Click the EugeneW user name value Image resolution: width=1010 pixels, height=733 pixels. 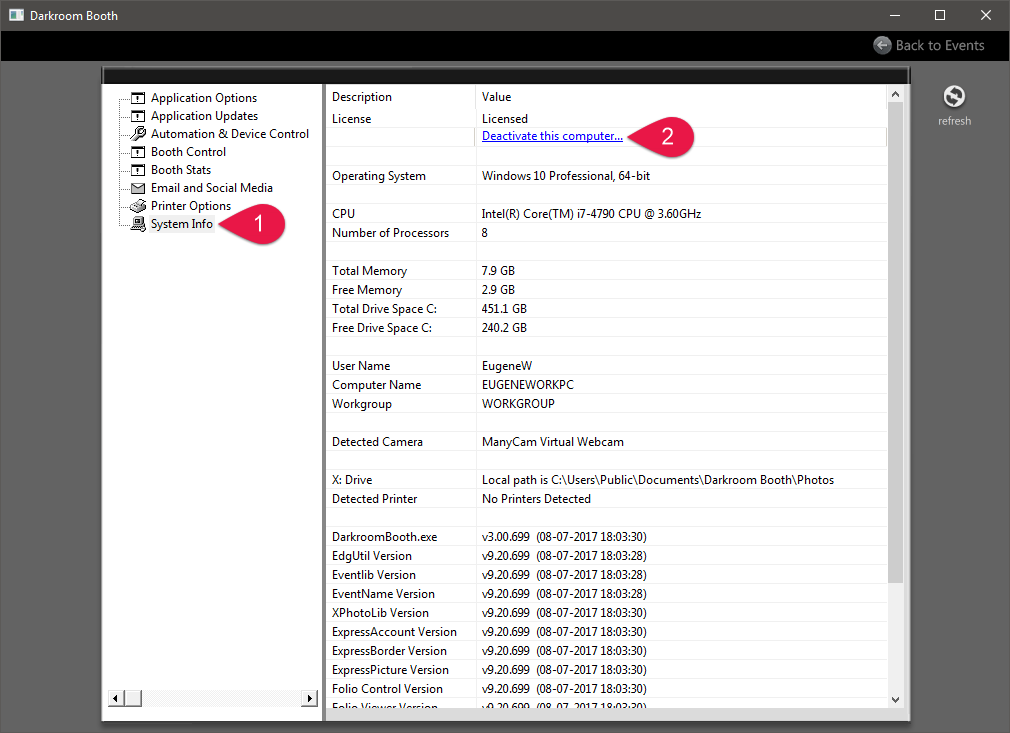(506, 366)
